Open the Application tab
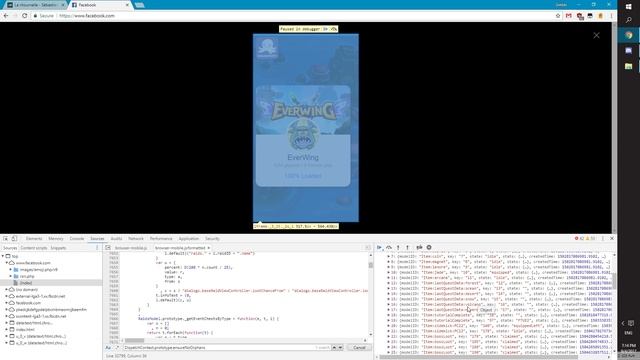640x360 pixels. 189,238
